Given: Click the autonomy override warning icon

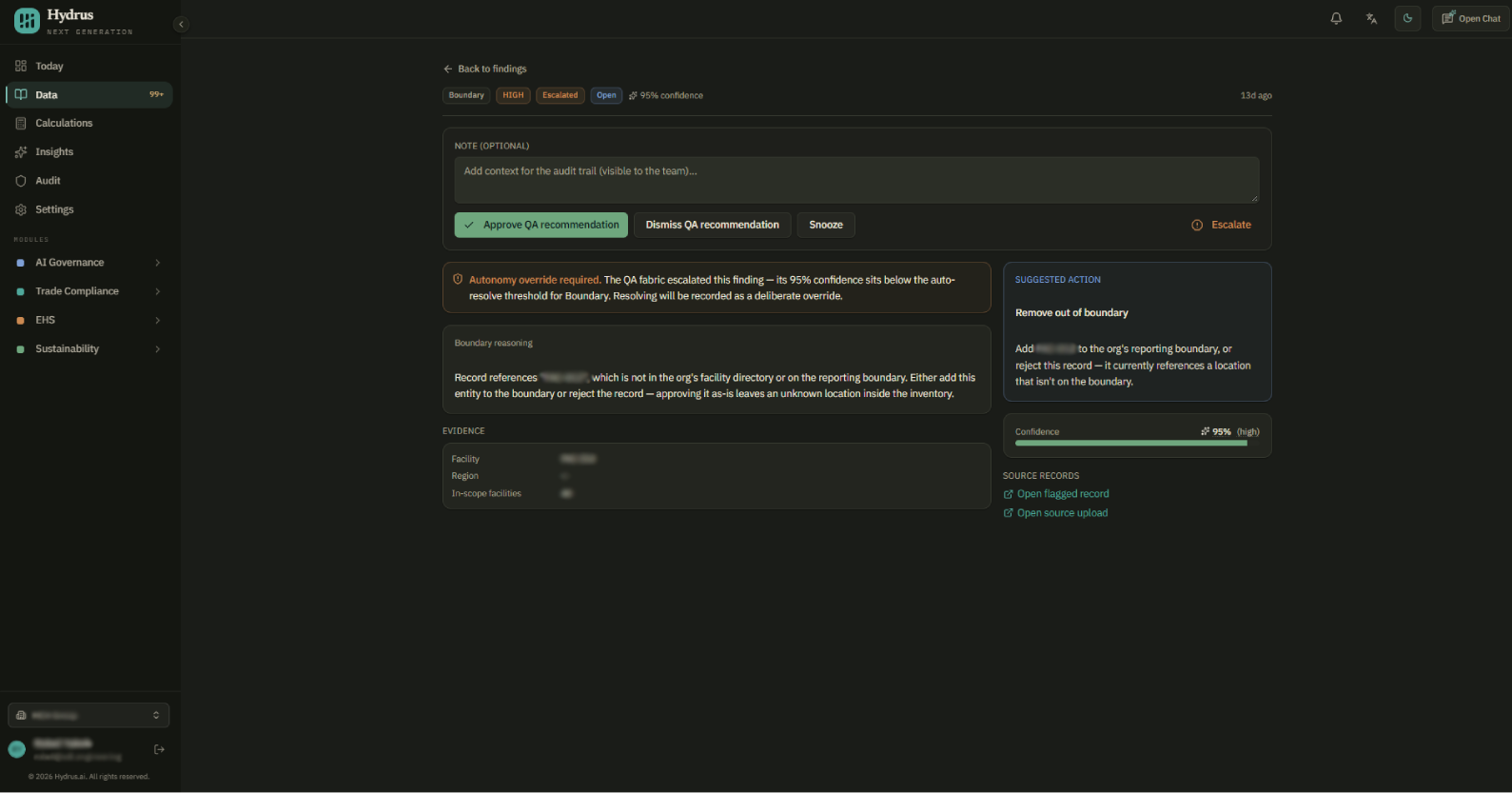Looking at the screenshot, I should 458,279.
